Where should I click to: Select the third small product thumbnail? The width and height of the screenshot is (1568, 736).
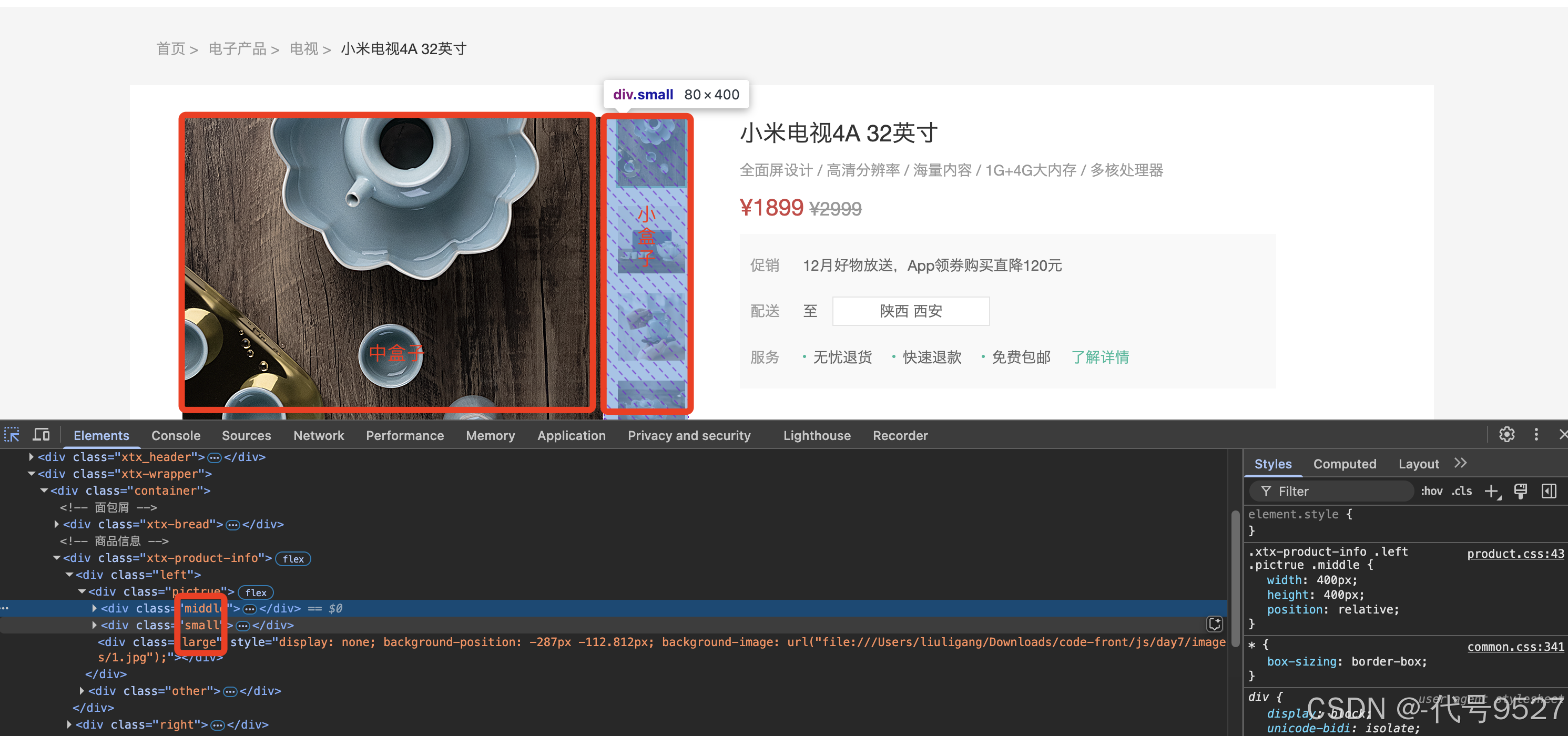coord(650,327)
